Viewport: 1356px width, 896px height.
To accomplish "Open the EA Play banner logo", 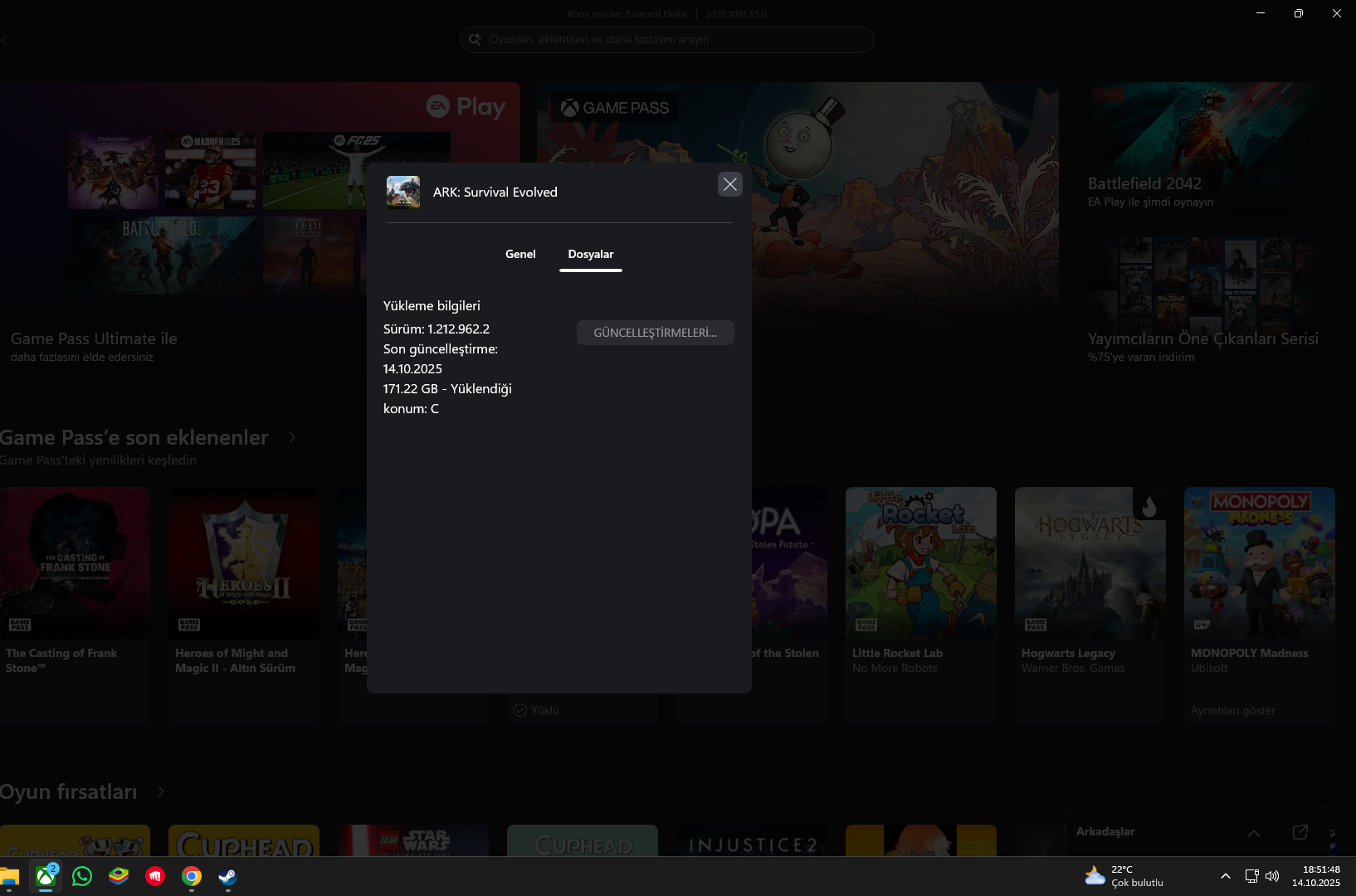I will tap(466, 106).
